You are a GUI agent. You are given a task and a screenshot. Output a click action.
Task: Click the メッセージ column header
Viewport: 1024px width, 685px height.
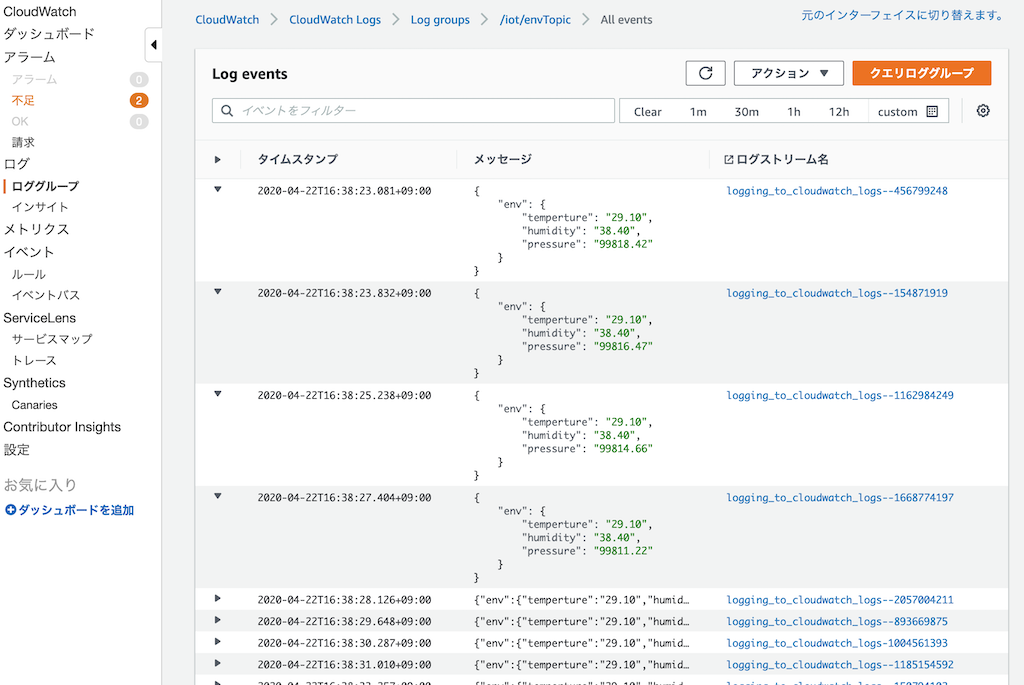tap(502, 159)
